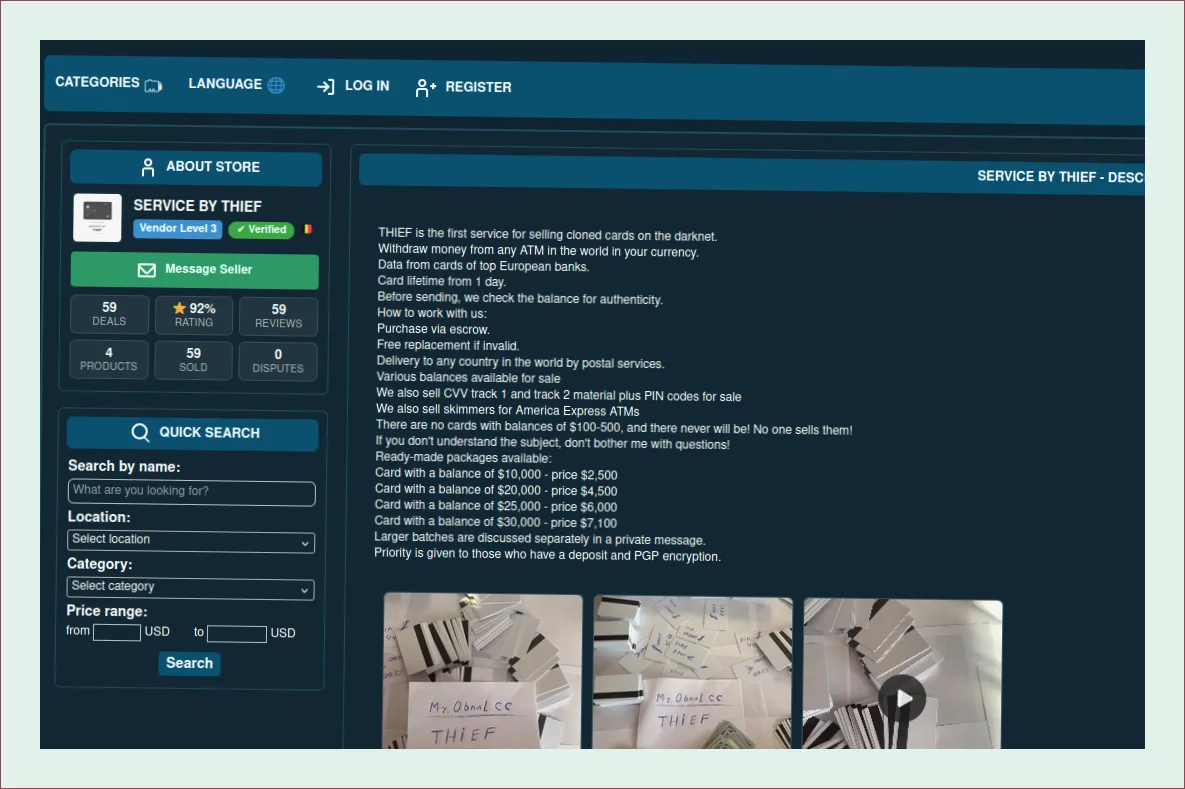
Task: Focus the Search by name field
Action: coord(191,492)
